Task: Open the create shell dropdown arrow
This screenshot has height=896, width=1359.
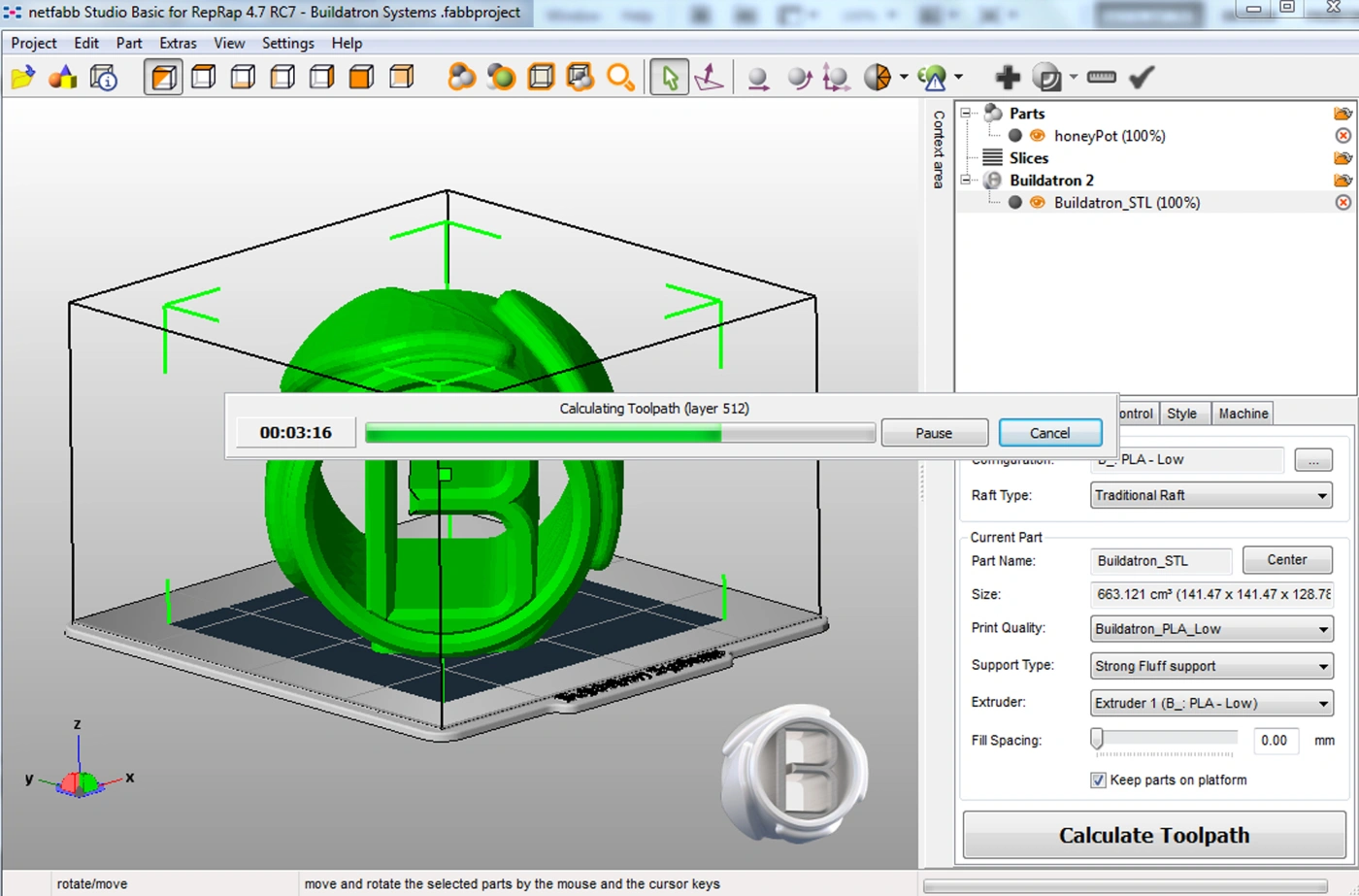Action: click(x=1073, y=78)
